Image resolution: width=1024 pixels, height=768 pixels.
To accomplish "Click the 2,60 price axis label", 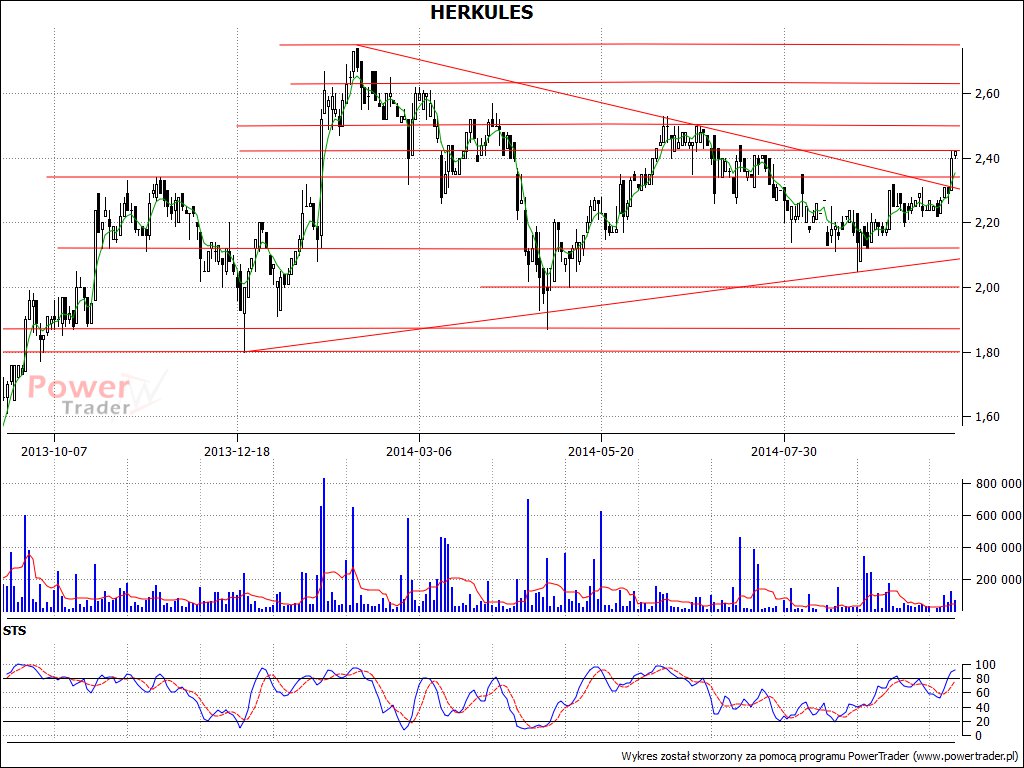I will pos(985,94).
